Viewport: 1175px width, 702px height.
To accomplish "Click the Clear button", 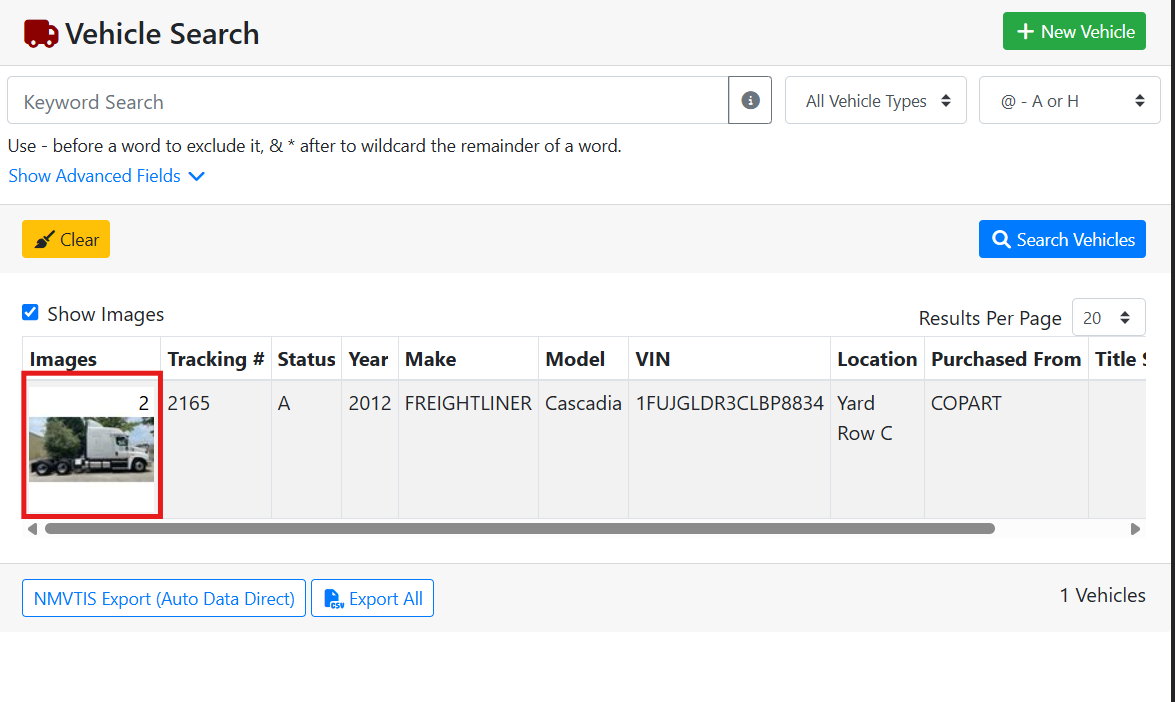I will [66, 239].
